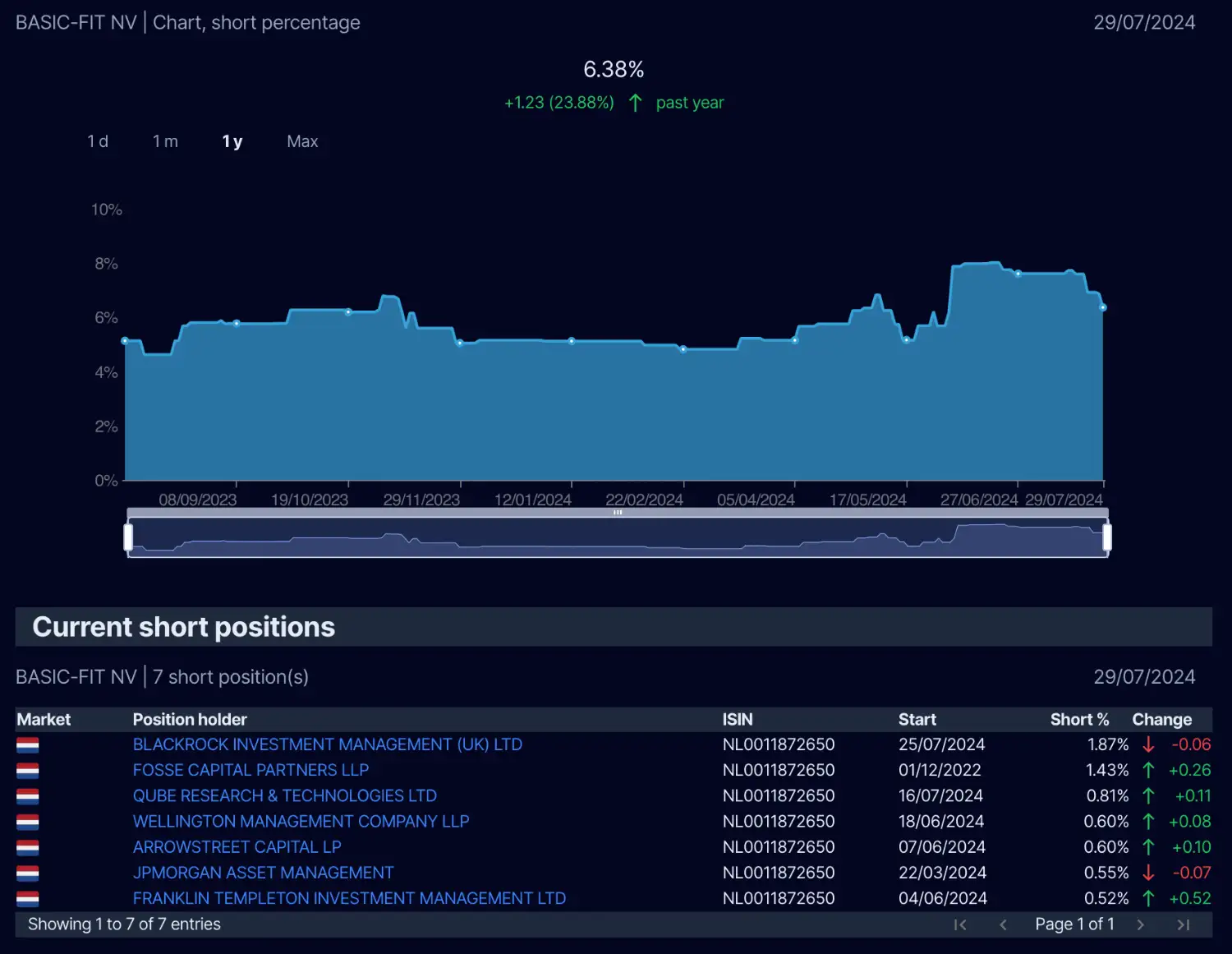Click the 08/09/2023 x-axis date label
1232x954 pixels.
197,500
